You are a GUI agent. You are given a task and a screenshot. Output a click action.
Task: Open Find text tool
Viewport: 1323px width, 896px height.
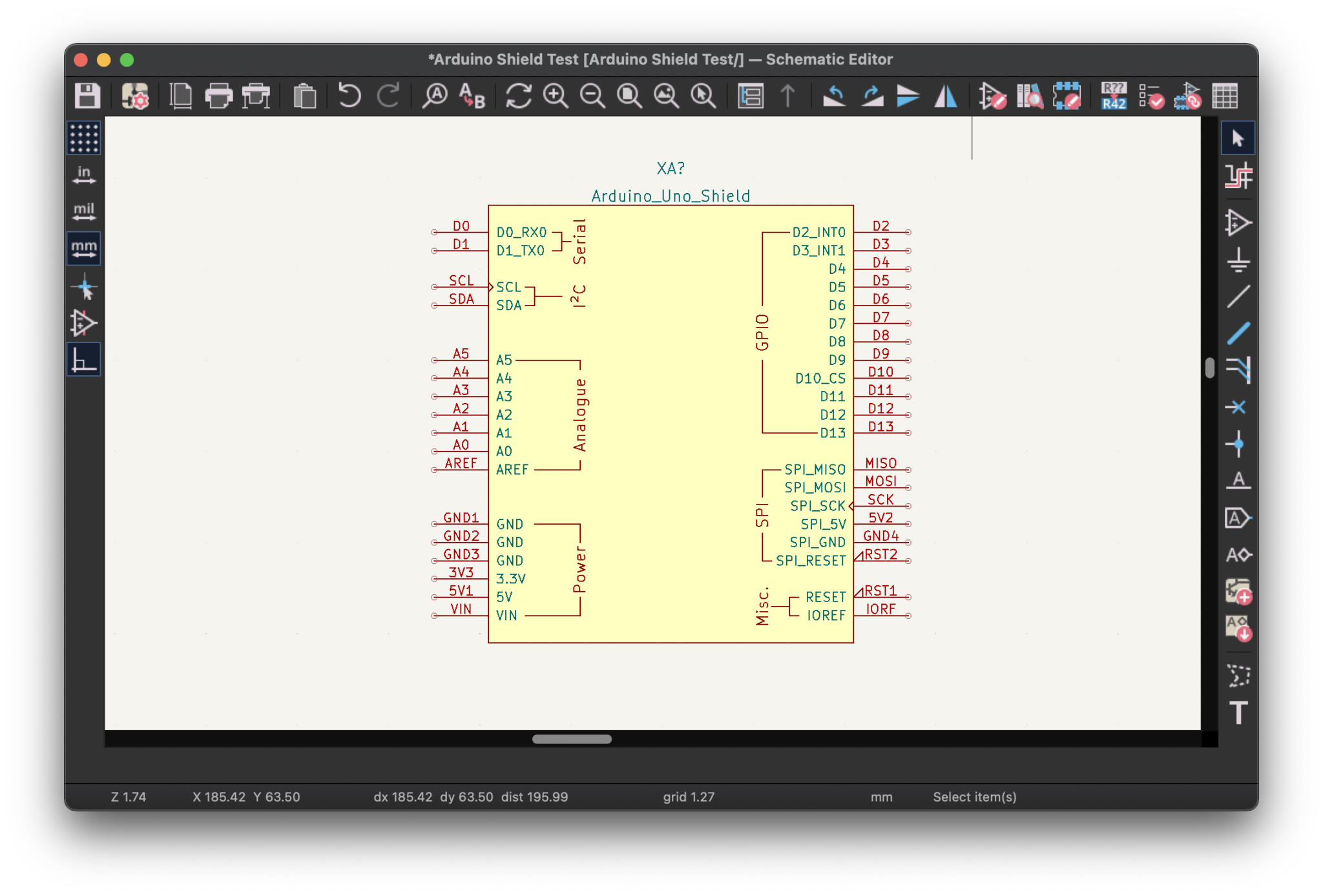[x=435, y=96]
